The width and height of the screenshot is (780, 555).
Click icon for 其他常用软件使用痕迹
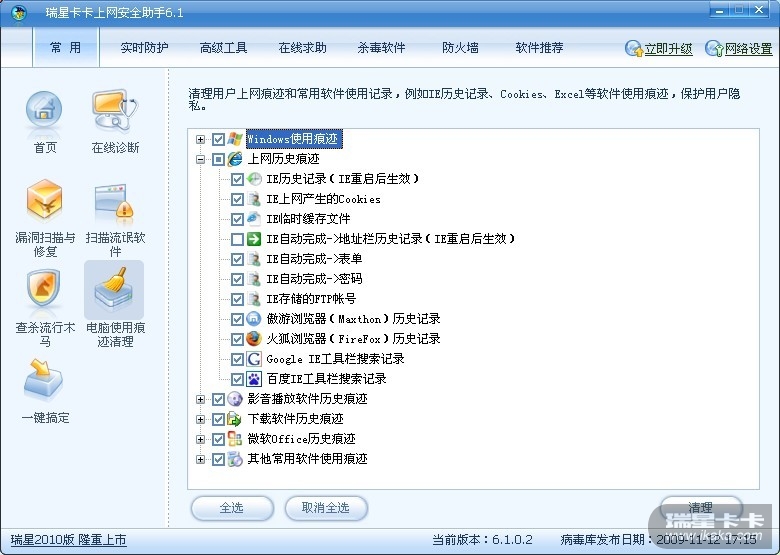[235, 459]
